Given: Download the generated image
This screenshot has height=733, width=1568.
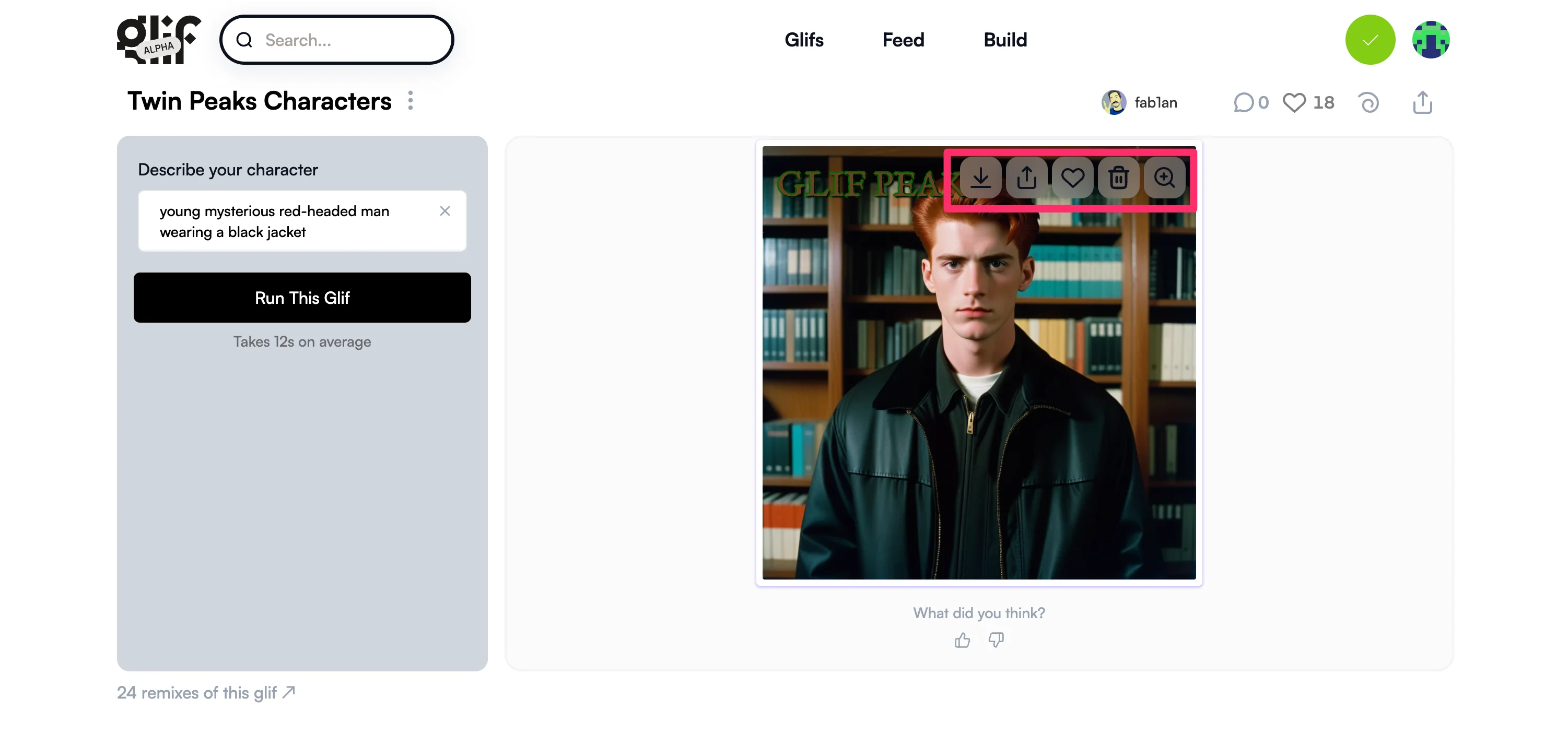Looking at the screenshot, I should (x=980, y=178).
